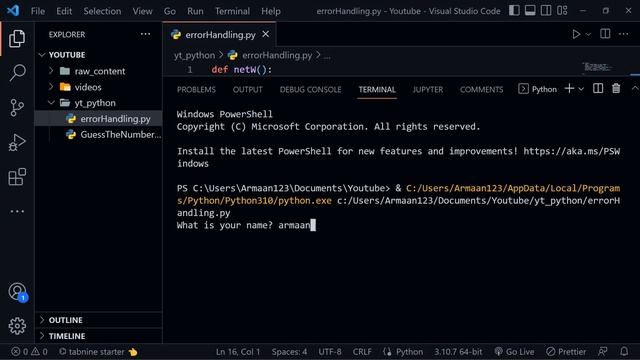The width and height of the screenshot is (640, 360).
Task: Switch to the Terminal panel tab
Action: pos(377,89)
